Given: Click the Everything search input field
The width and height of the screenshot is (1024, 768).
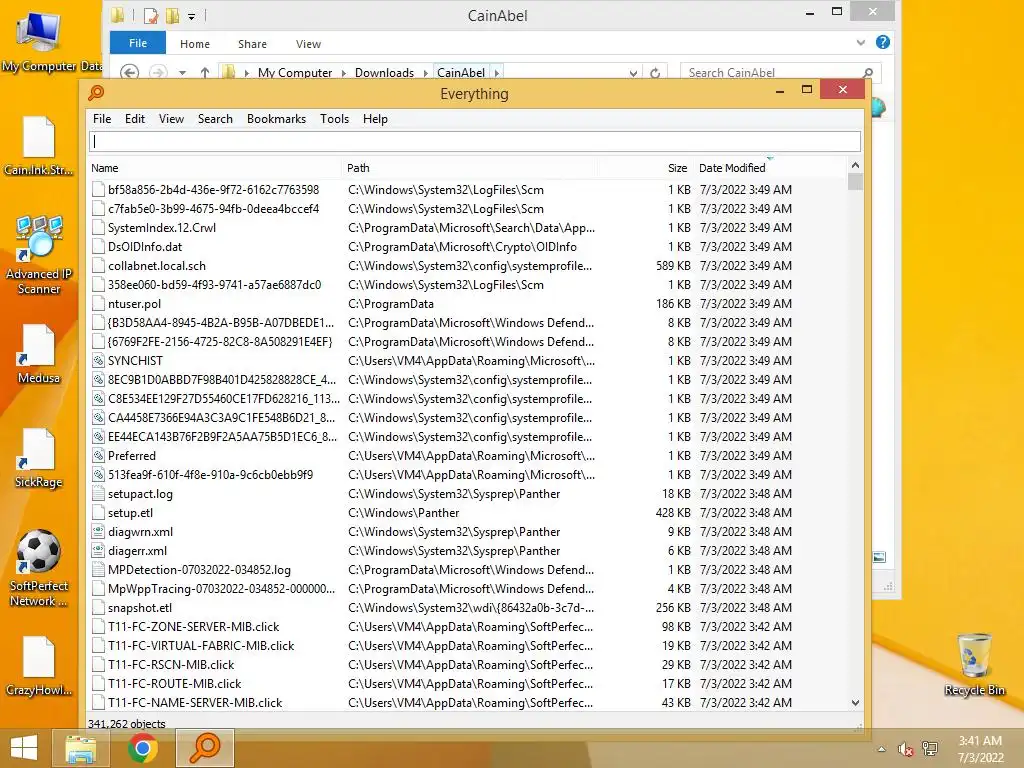Looking at the screenshot, I should pyautogui.click(x=475, y=142).
